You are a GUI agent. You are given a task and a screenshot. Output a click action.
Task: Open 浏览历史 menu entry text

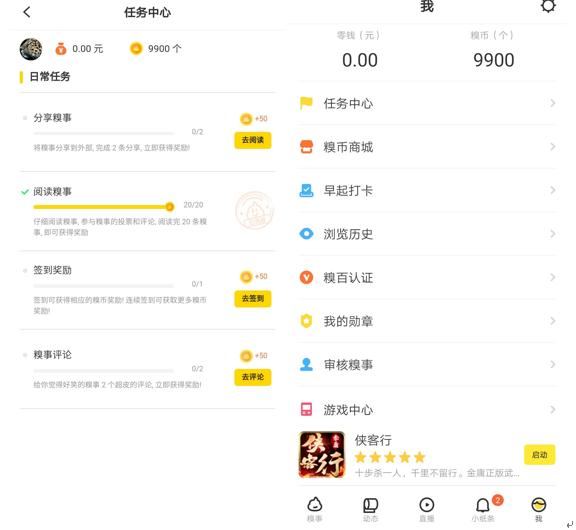tap(348, 234)
